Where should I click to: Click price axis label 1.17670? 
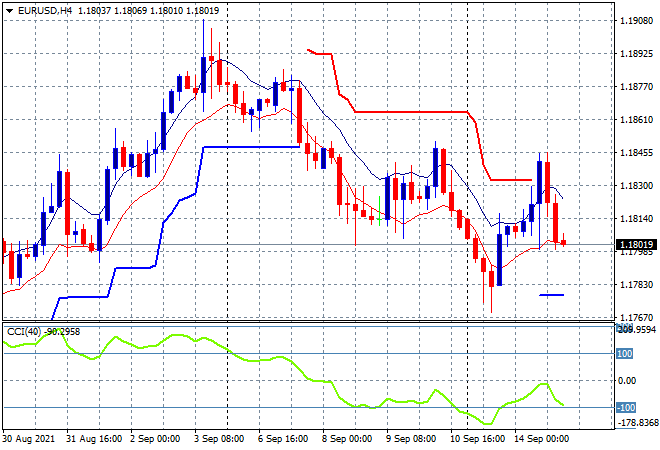tap(636, 317)
